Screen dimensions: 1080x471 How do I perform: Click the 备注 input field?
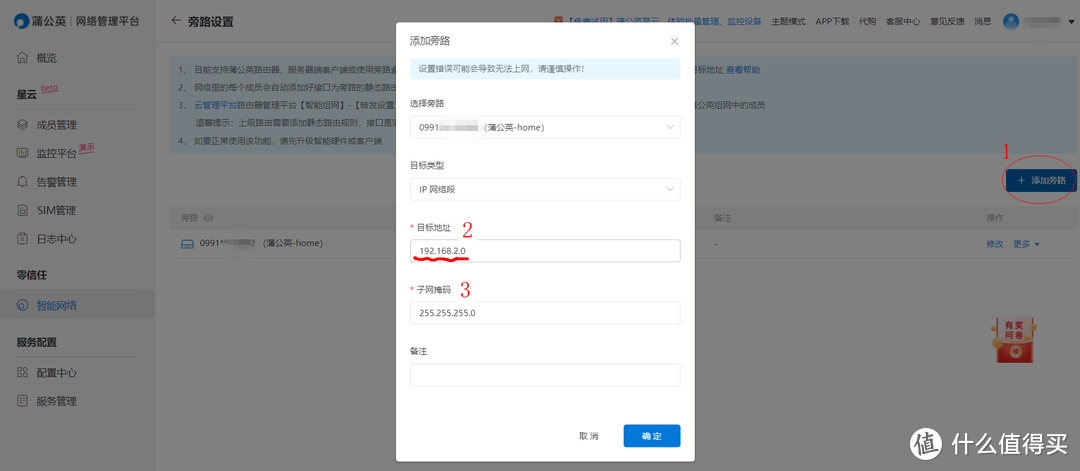tap(545, 375)
